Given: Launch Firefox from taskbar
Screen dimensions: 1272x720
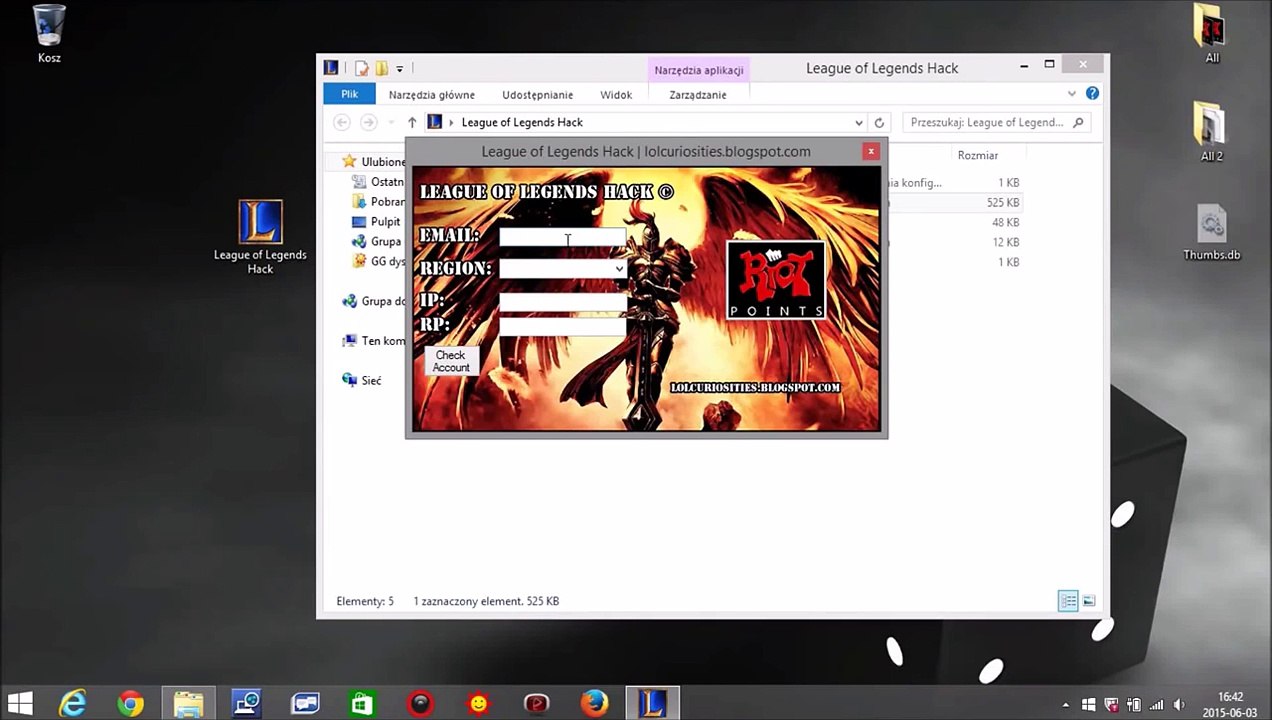Looking at the screenshot, I should point(594,704).
